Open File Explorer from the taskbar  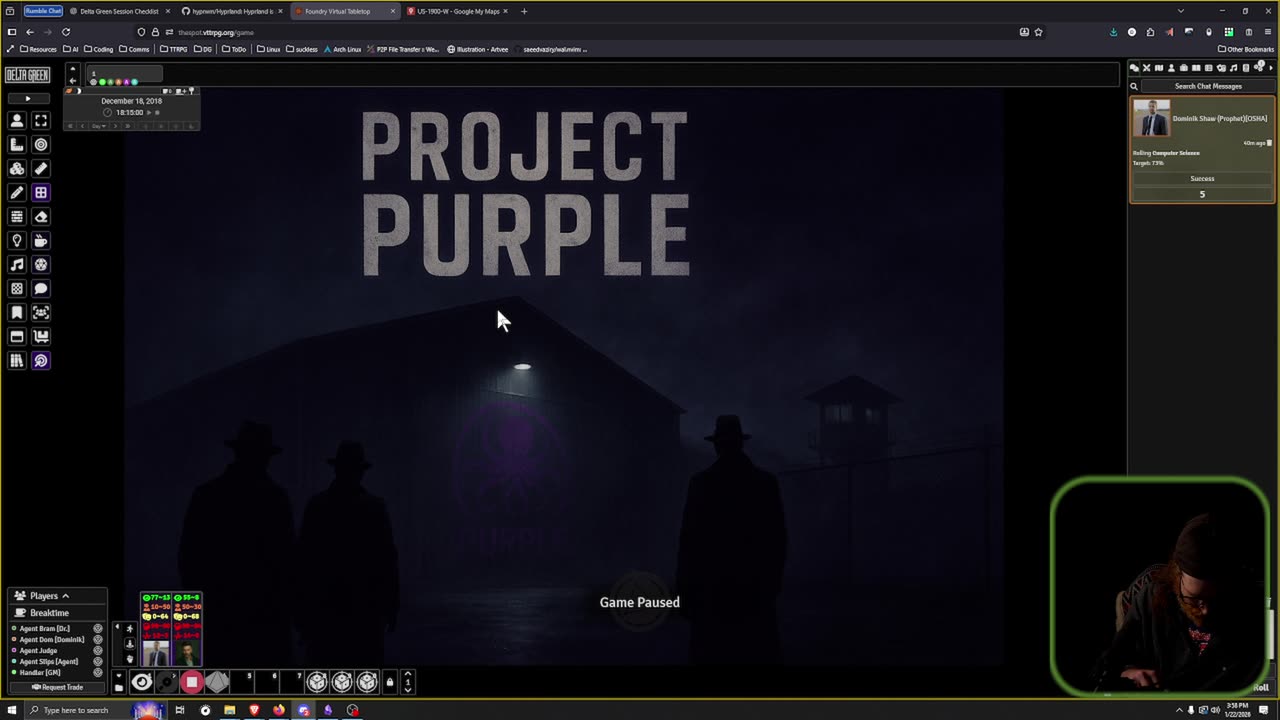[x=230, y=710]
